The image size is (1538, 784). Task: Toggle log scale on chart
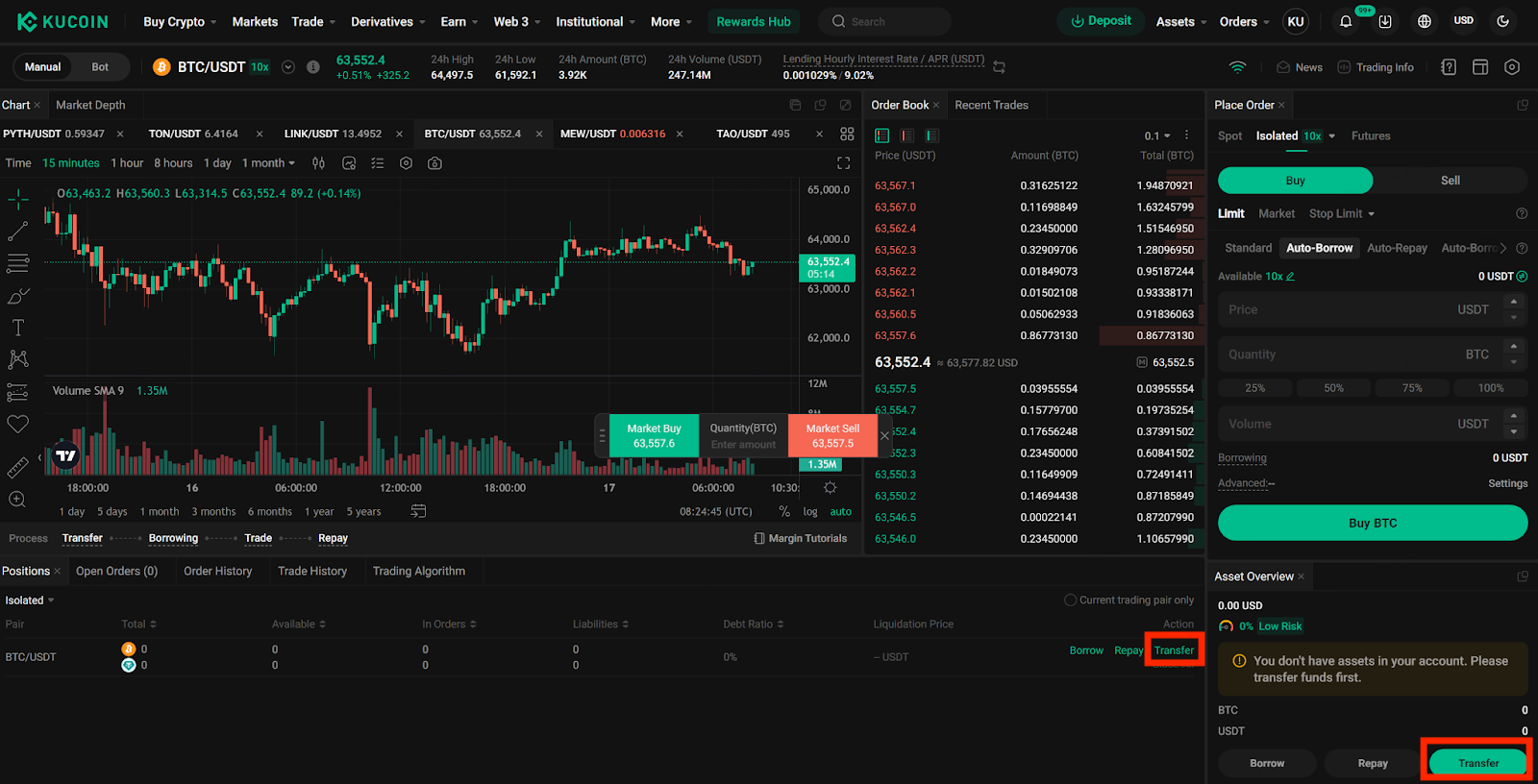[810, 512]
